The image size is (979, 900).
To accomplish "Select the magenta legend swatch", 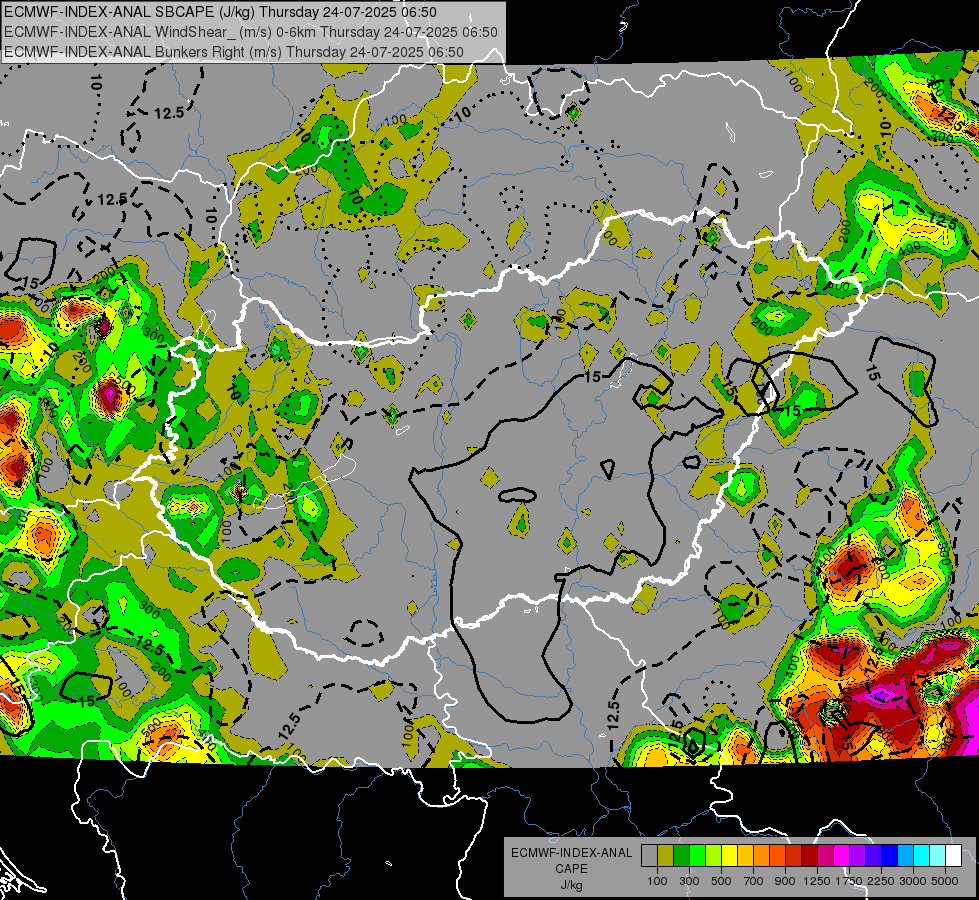I will tap(842, 856).
